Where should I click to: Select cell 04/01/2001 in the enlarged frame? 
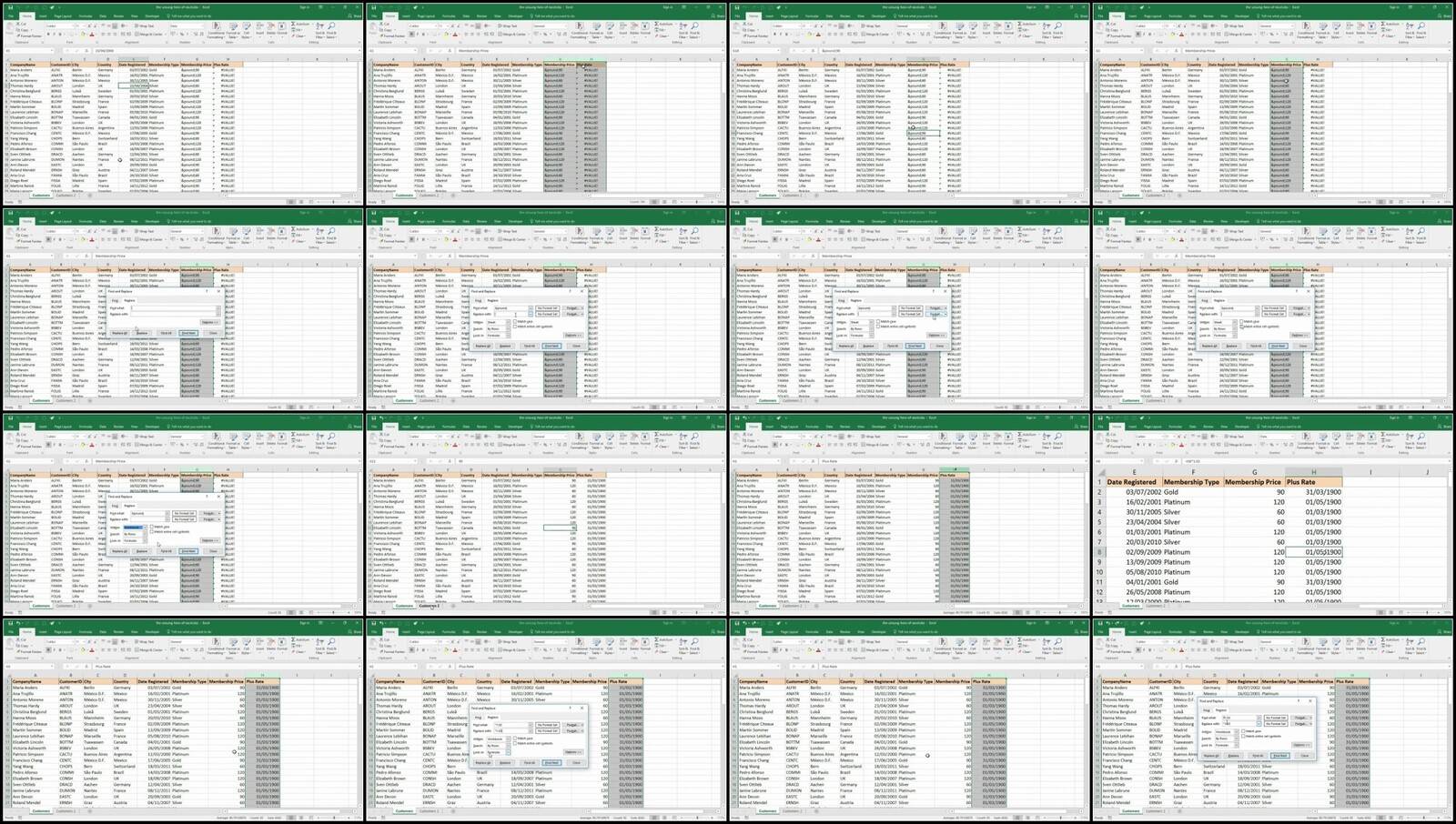point(1132,582)
